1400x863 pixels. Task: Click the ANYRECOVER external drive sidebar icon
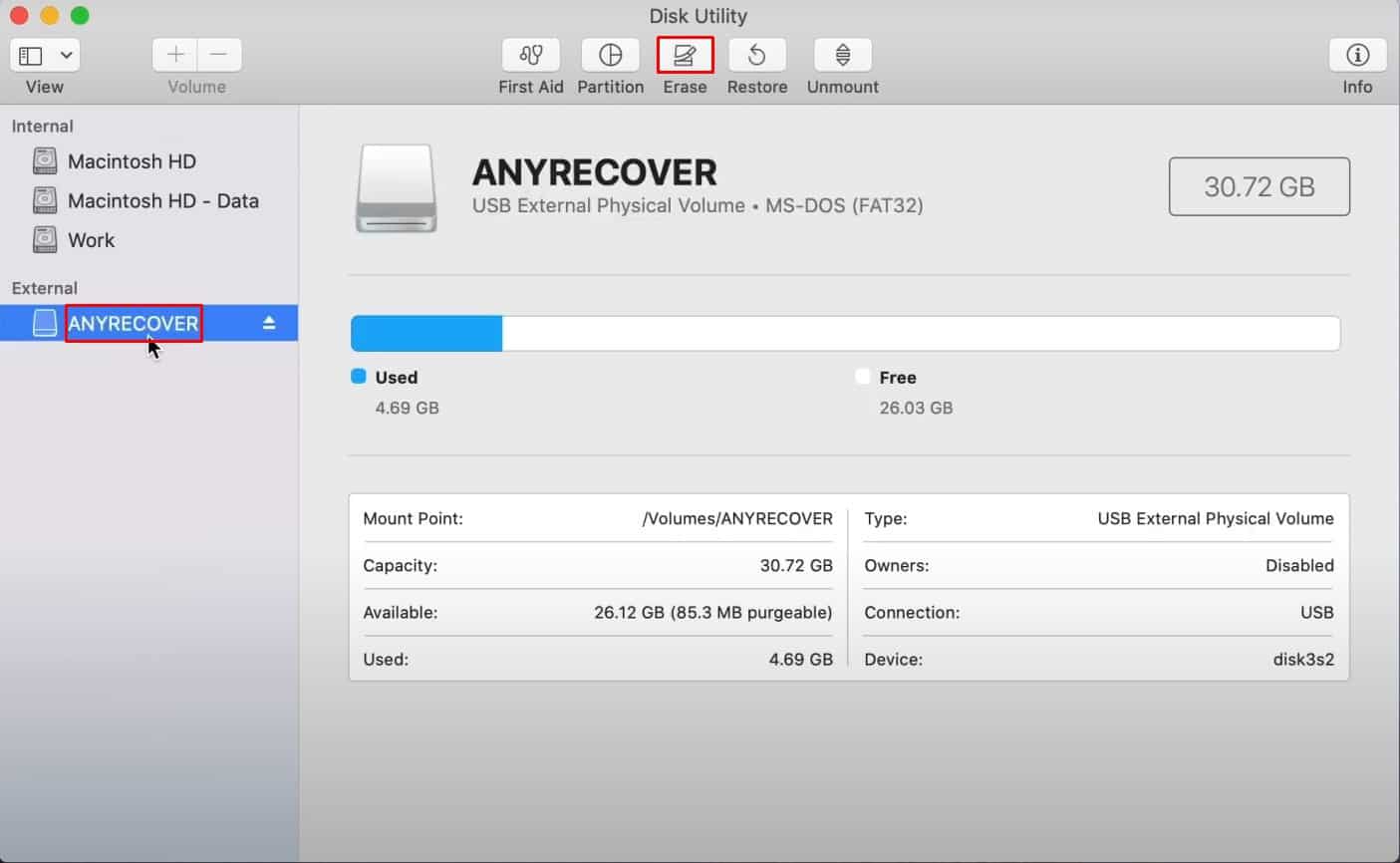click(x=45, y=323)
